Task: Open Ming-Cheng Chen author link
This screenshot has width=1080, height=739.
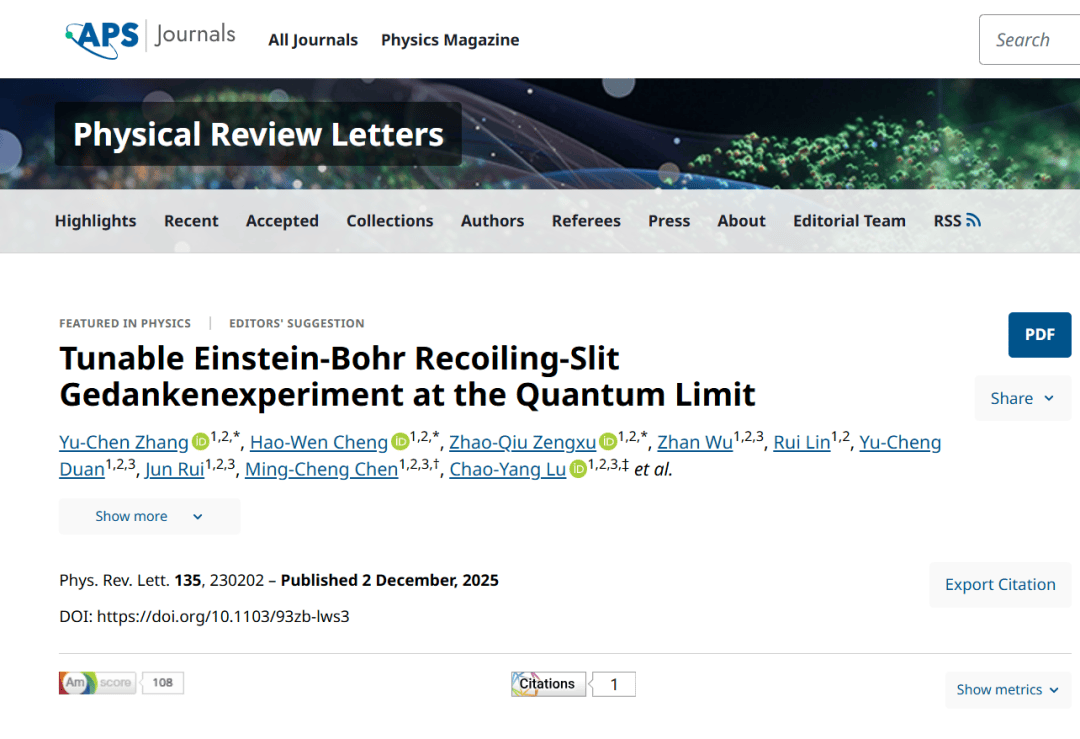Action: pyautogui.click(x=321, y=470)
